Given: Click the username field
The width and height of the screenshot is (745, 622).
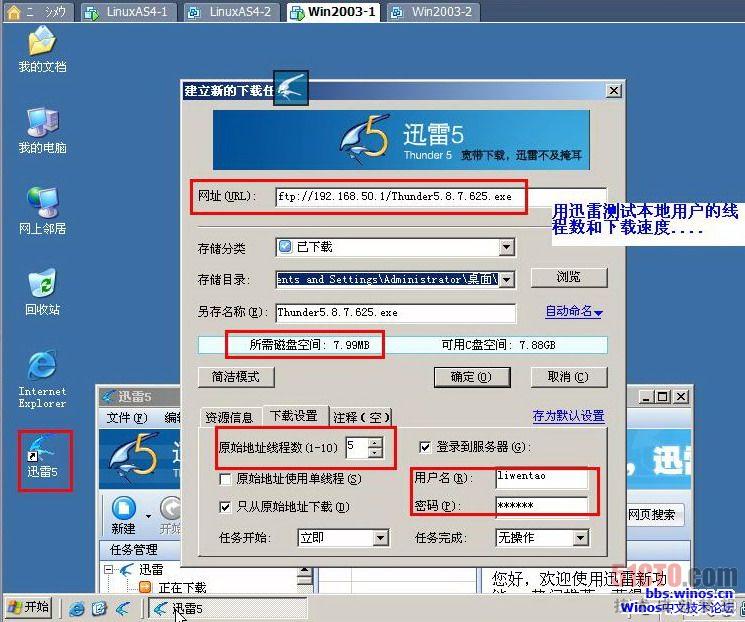Looking at the screenshot, I should pyautogui.click(x=542, y=477).
